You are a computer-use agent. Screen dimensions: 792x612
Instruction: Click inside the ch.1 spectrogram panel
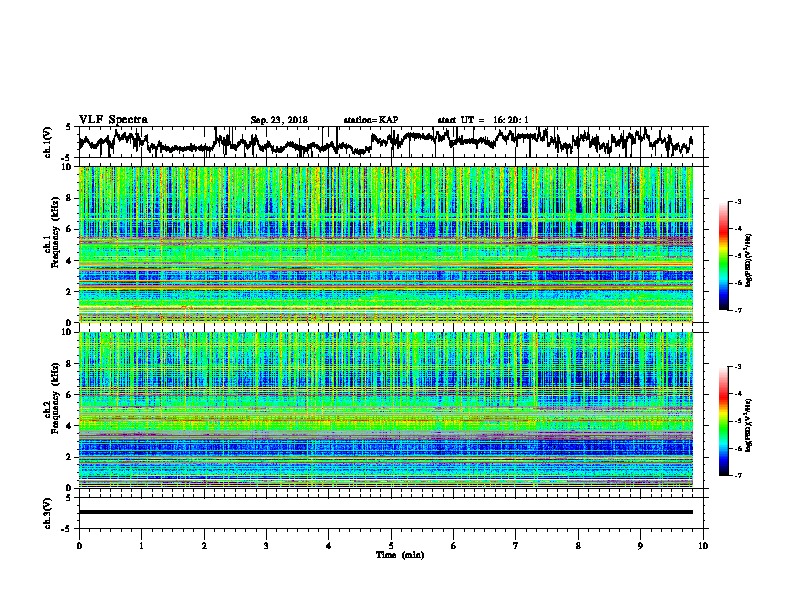(x=386, y=244)
